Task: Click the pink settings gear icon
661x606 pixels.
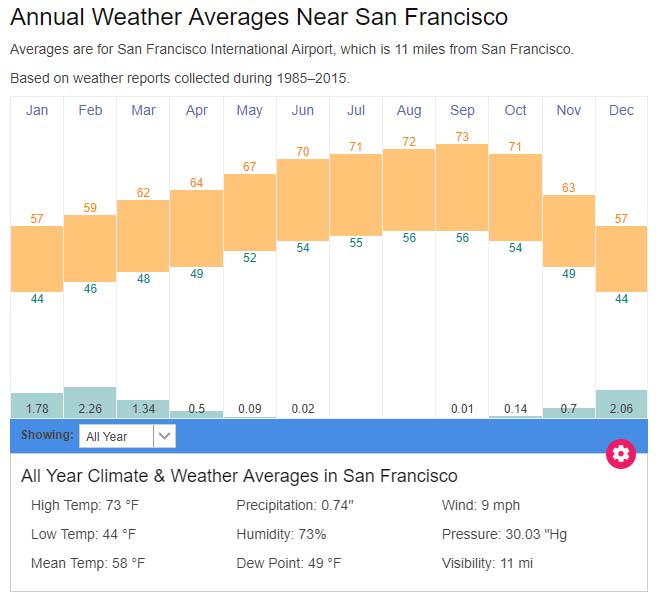Action: tap(621, 454)
